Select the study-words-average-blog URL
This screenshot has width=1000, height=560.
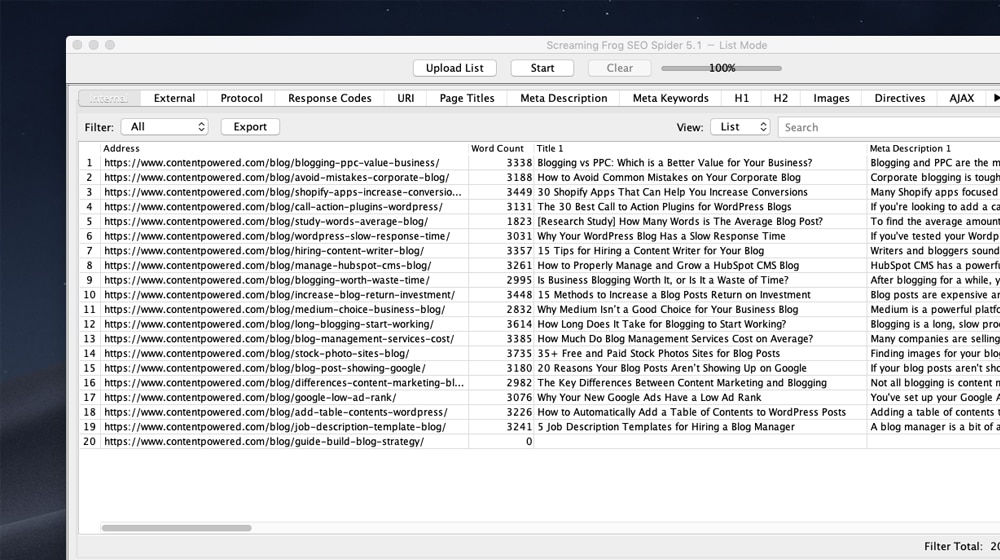(x=266, y=221)
